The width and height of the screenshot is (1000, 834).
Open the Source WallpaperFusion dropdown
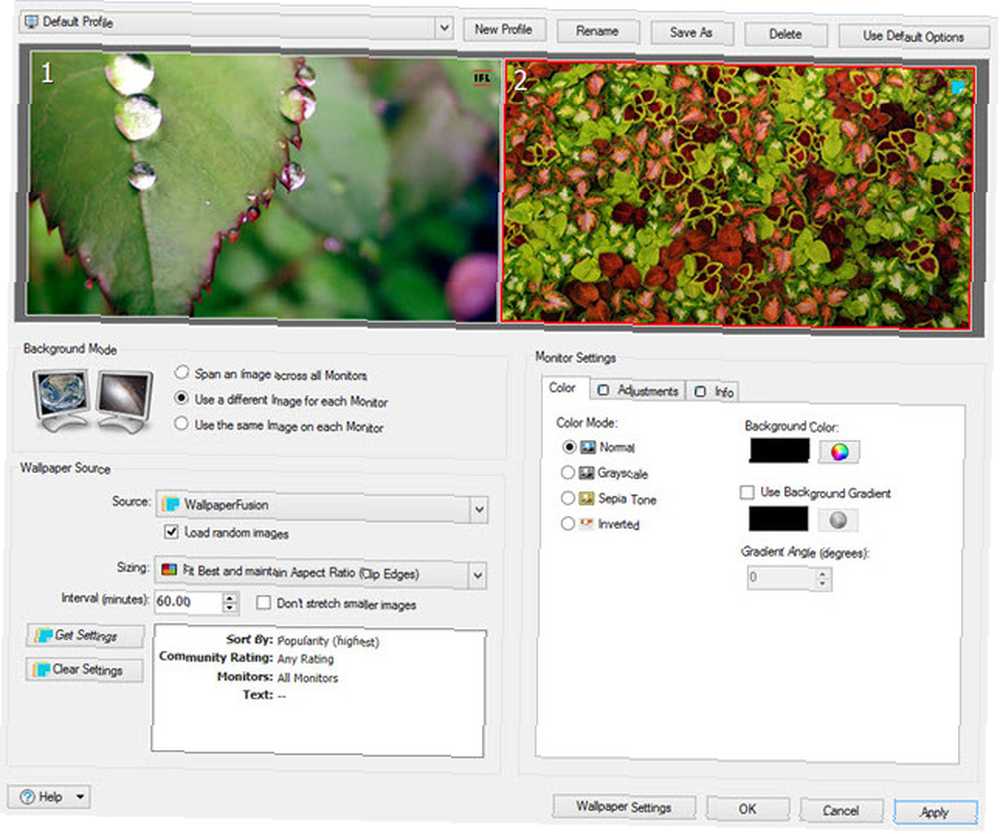tap(479, 509)
